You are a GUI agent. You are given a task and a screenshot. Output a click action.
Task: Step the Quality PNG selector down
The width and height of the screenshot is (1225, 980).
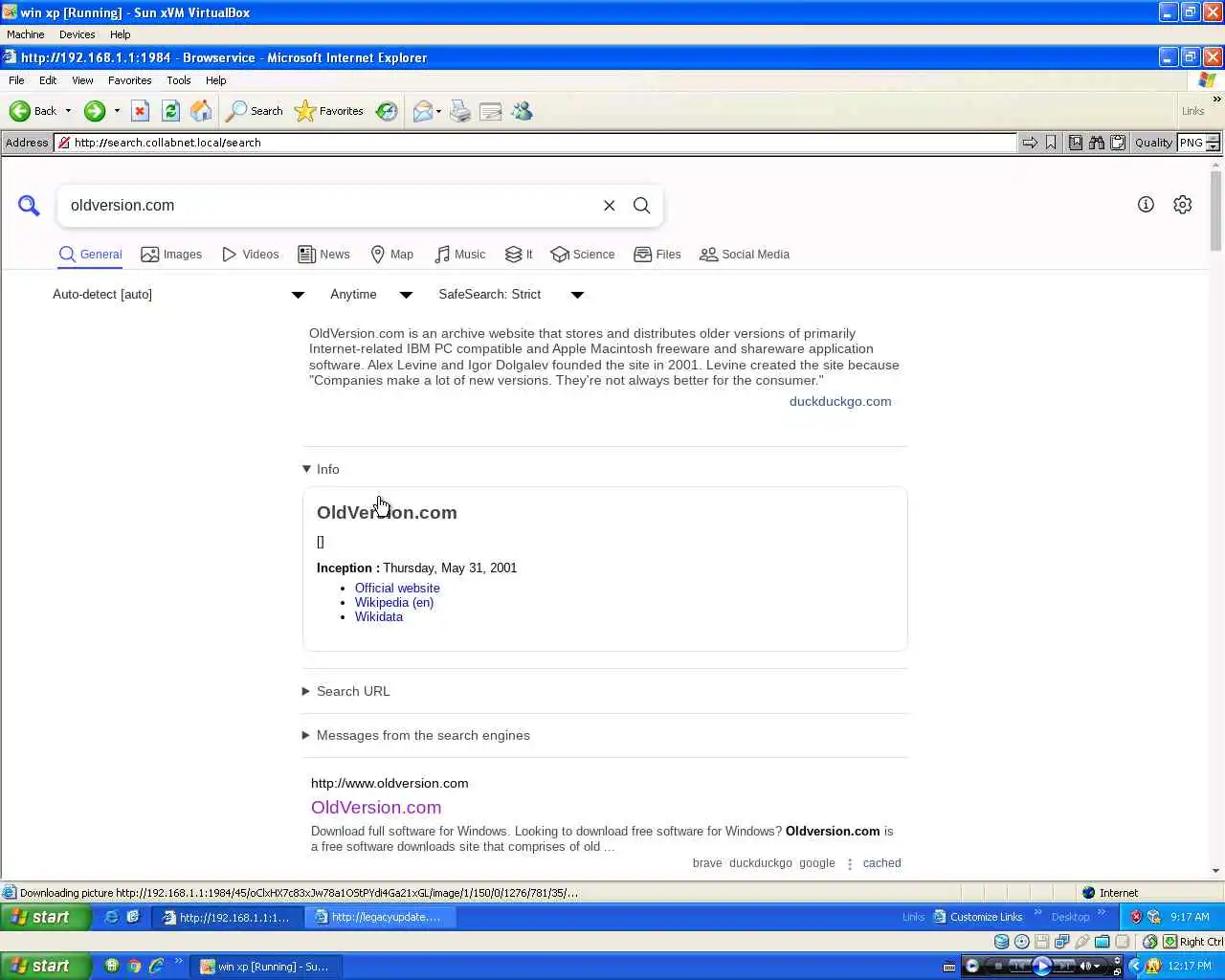point(1213,147)
